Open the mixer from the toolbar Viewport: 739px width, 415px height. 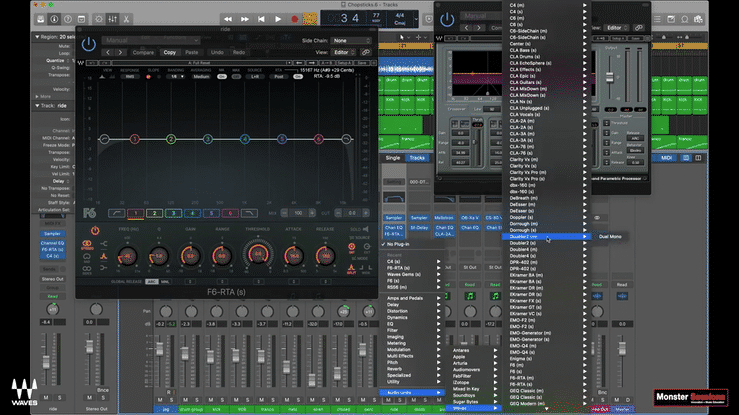[x=113, y=19]
